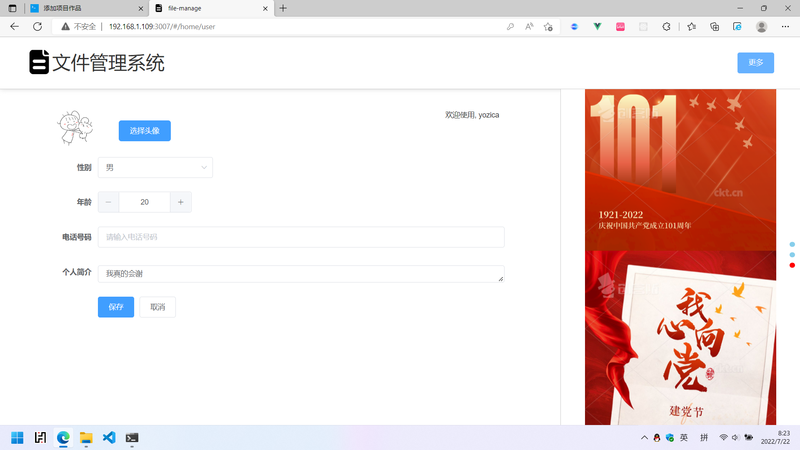Viewport: 800px width, 450px height.
Task: Click the age value field showing 20
Action: pyautogui.click(x=144, y=202)
